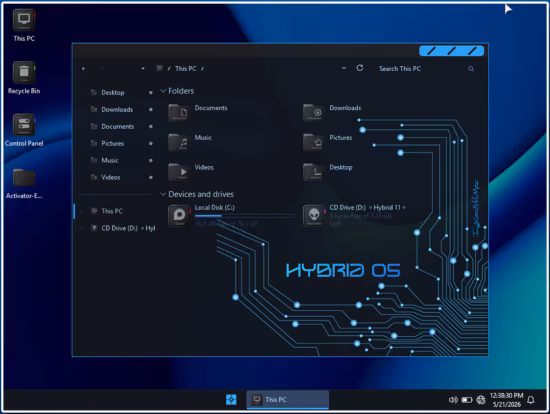Click the network globe tray icon
The width and height of the screenshot is (550, 414).
coord(481,400)
